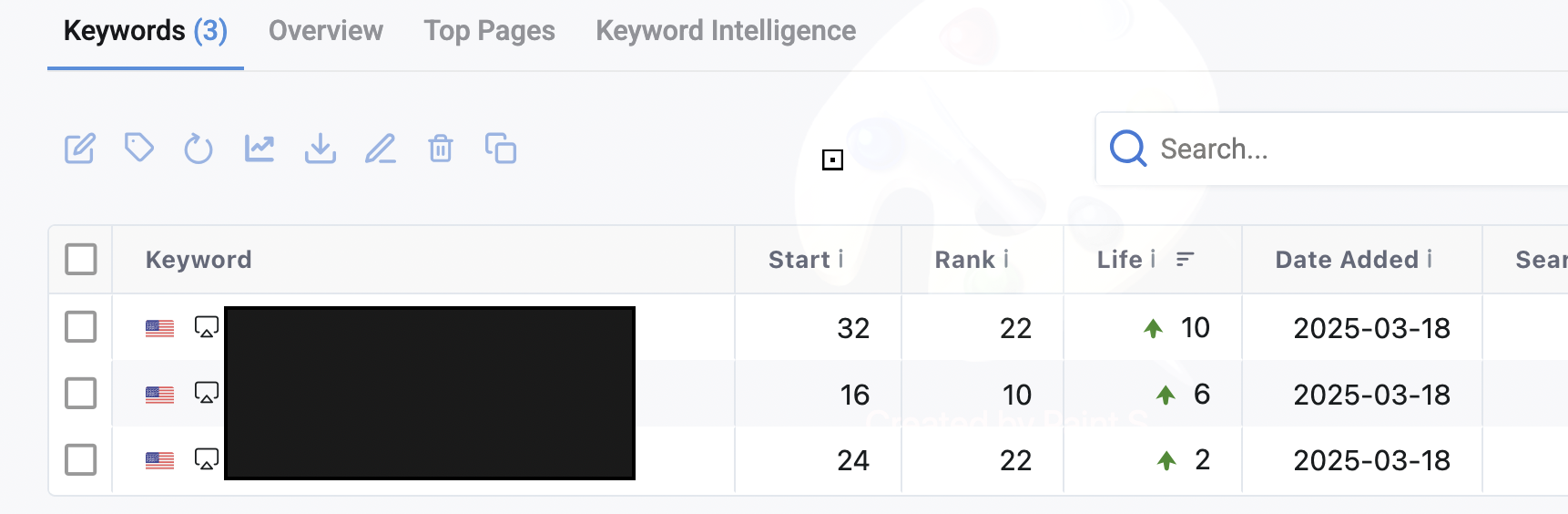
Task: Click the download export icon
Action: pos(321,149)
